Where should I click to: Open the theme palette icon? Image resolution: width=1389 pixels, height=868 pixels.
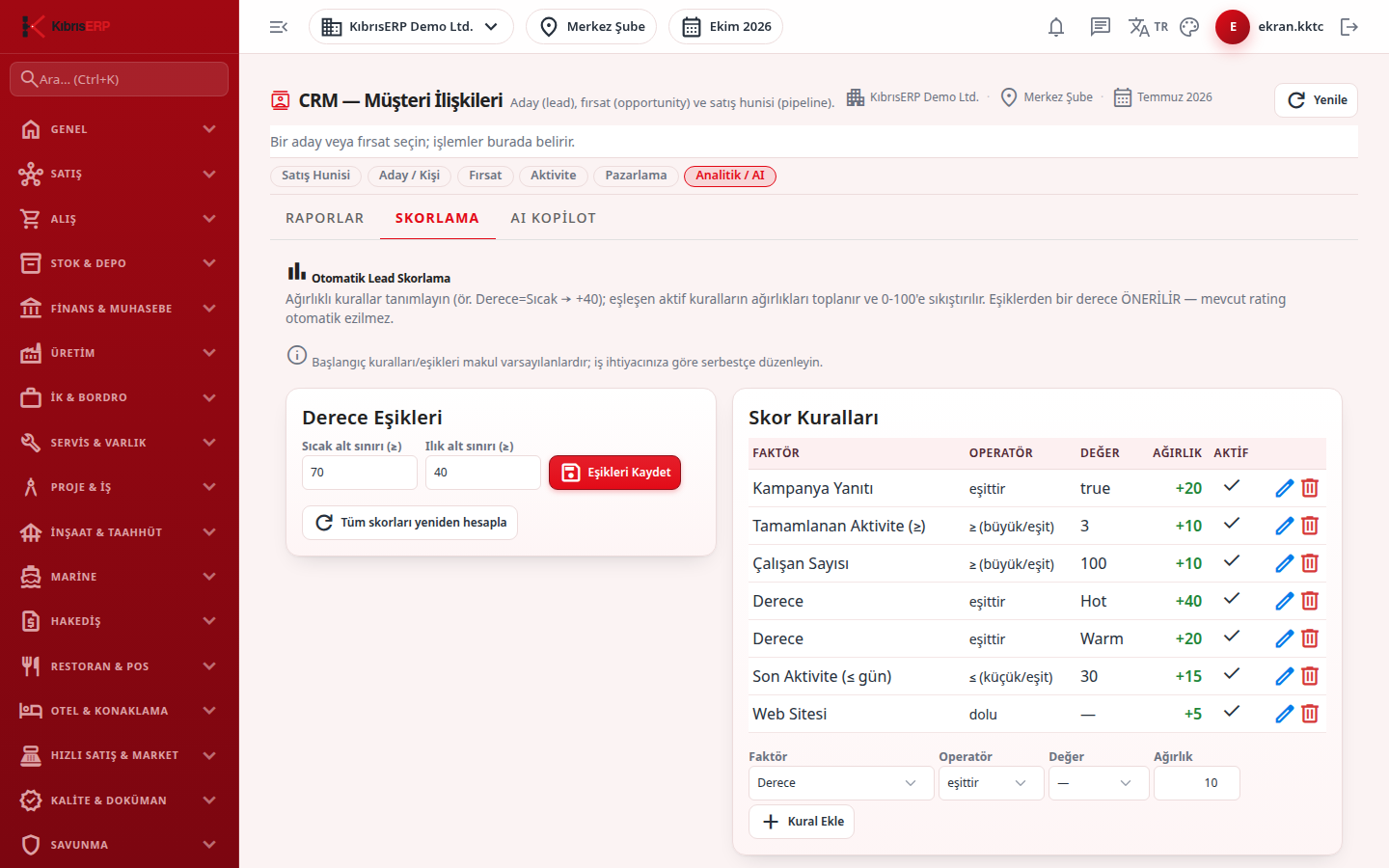[x=1189, y=27]
